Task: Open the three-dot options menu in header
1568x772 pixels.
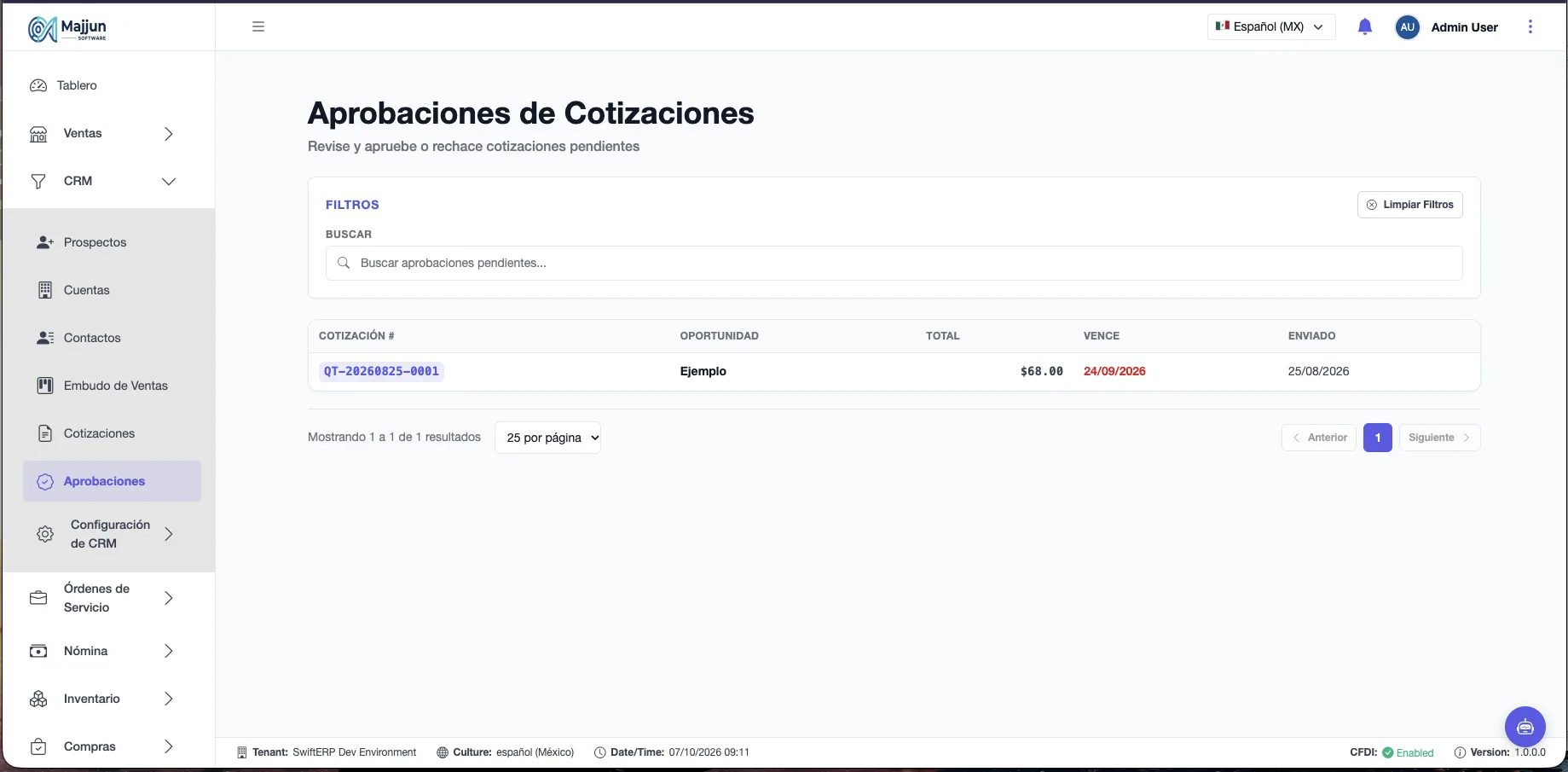Action: 1530,26
